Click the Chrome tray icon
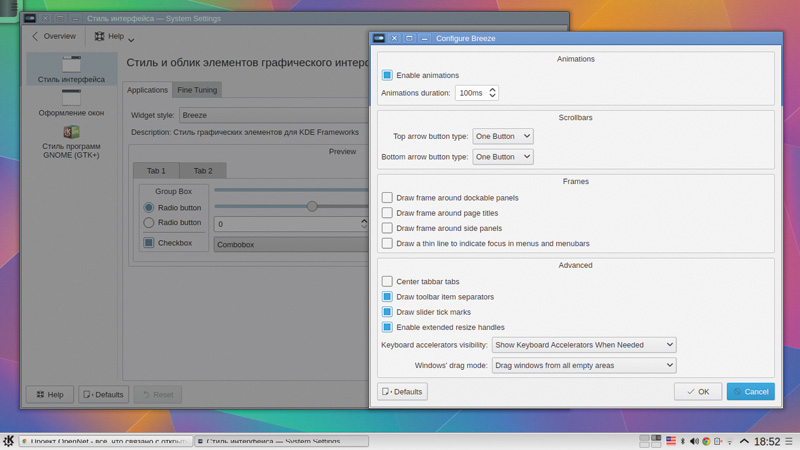This screenshot has width=800, height=450. [x=706, y=441]
